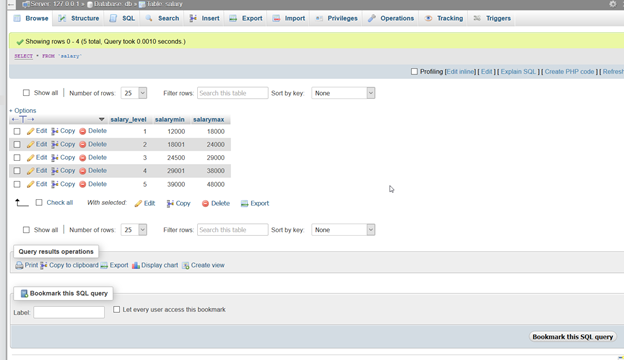624x360 pixels.
Task: Click the Copy icon in row with salarymin 39000
Action: [55, 185]
